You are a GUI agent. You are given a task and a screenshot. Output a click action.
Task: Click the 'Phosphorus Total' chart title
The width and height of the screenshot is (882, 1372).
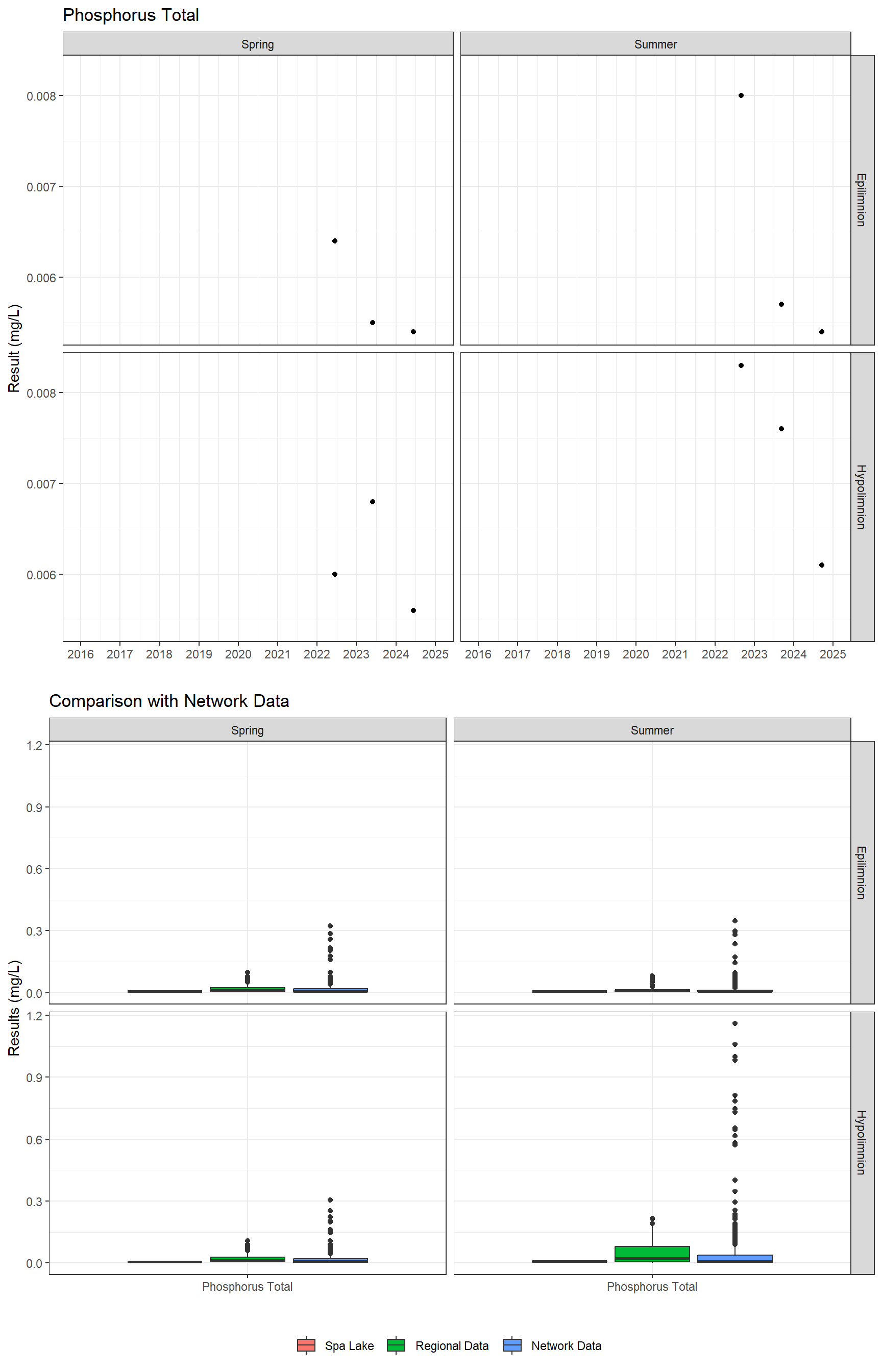[x=131, y=15]
